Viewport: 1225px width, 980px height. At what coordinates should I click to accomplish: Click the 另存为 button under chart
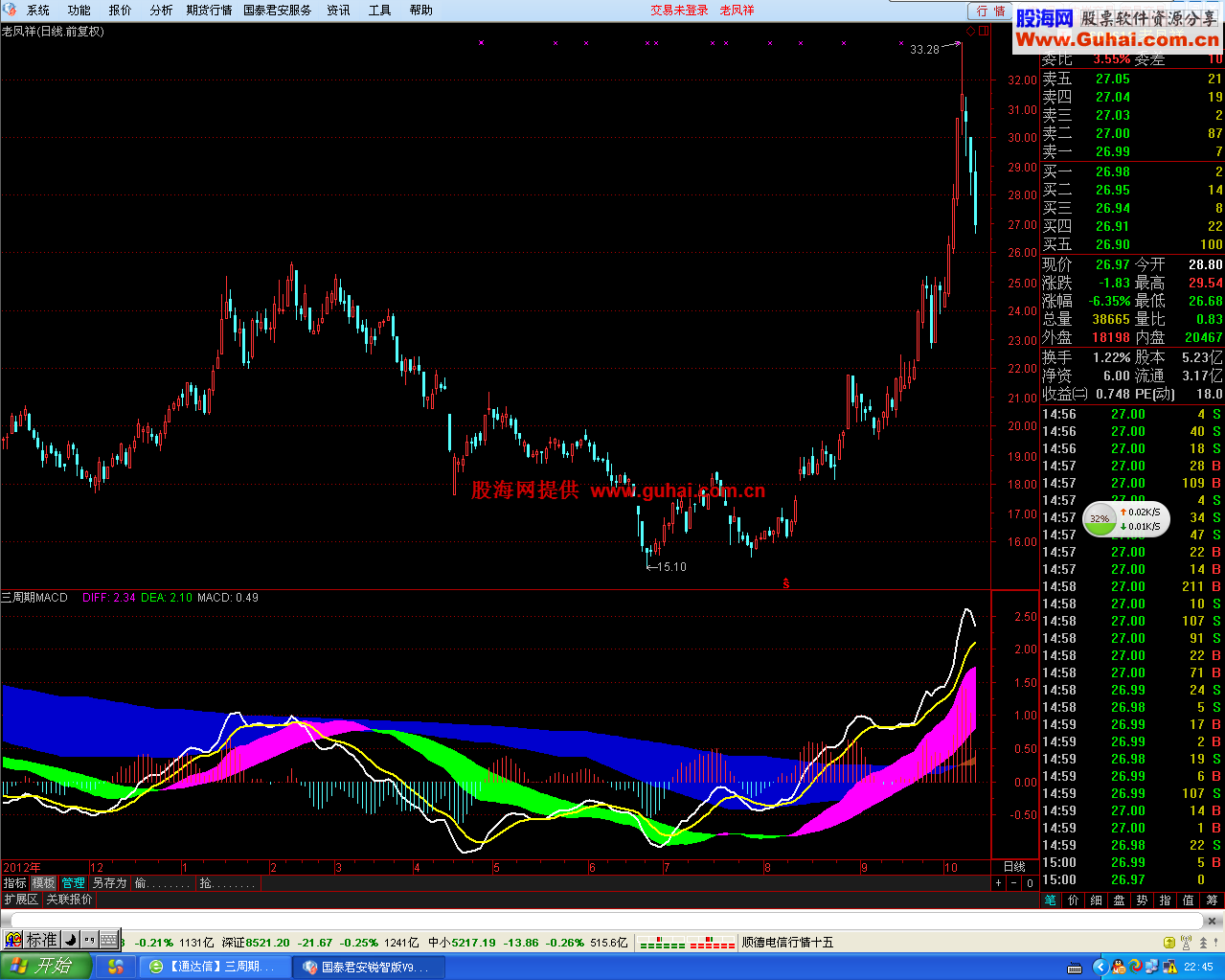coord(110,882)
